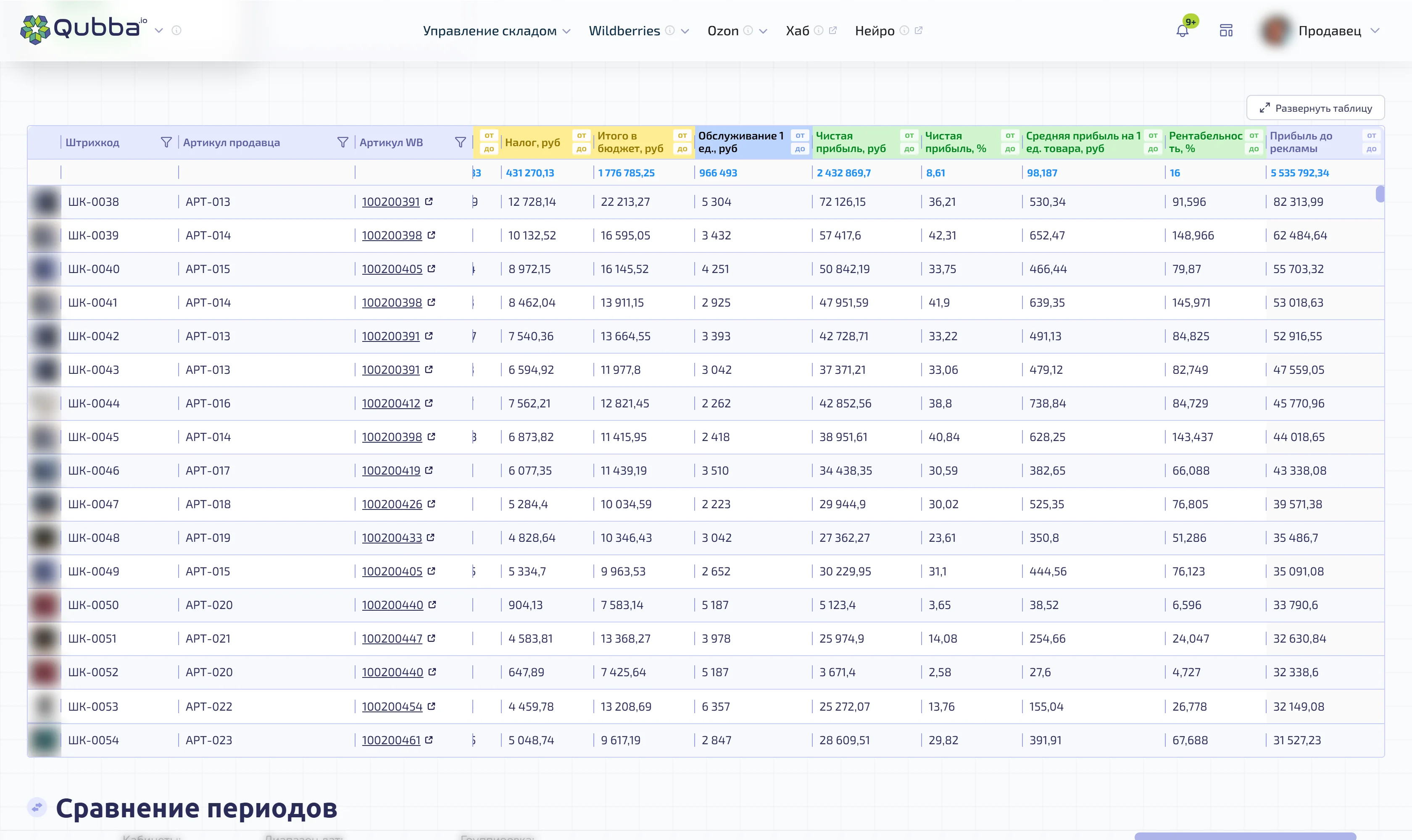This screenshot has height=840, width=1412.
Task: Open the layout dashboard icon in header
Action: coord(1226,31)
